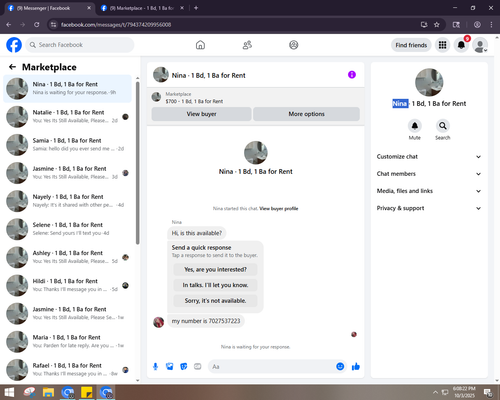500x400 pixels.
Task: Open Rafael's conversation in the list
Action: 67,370
